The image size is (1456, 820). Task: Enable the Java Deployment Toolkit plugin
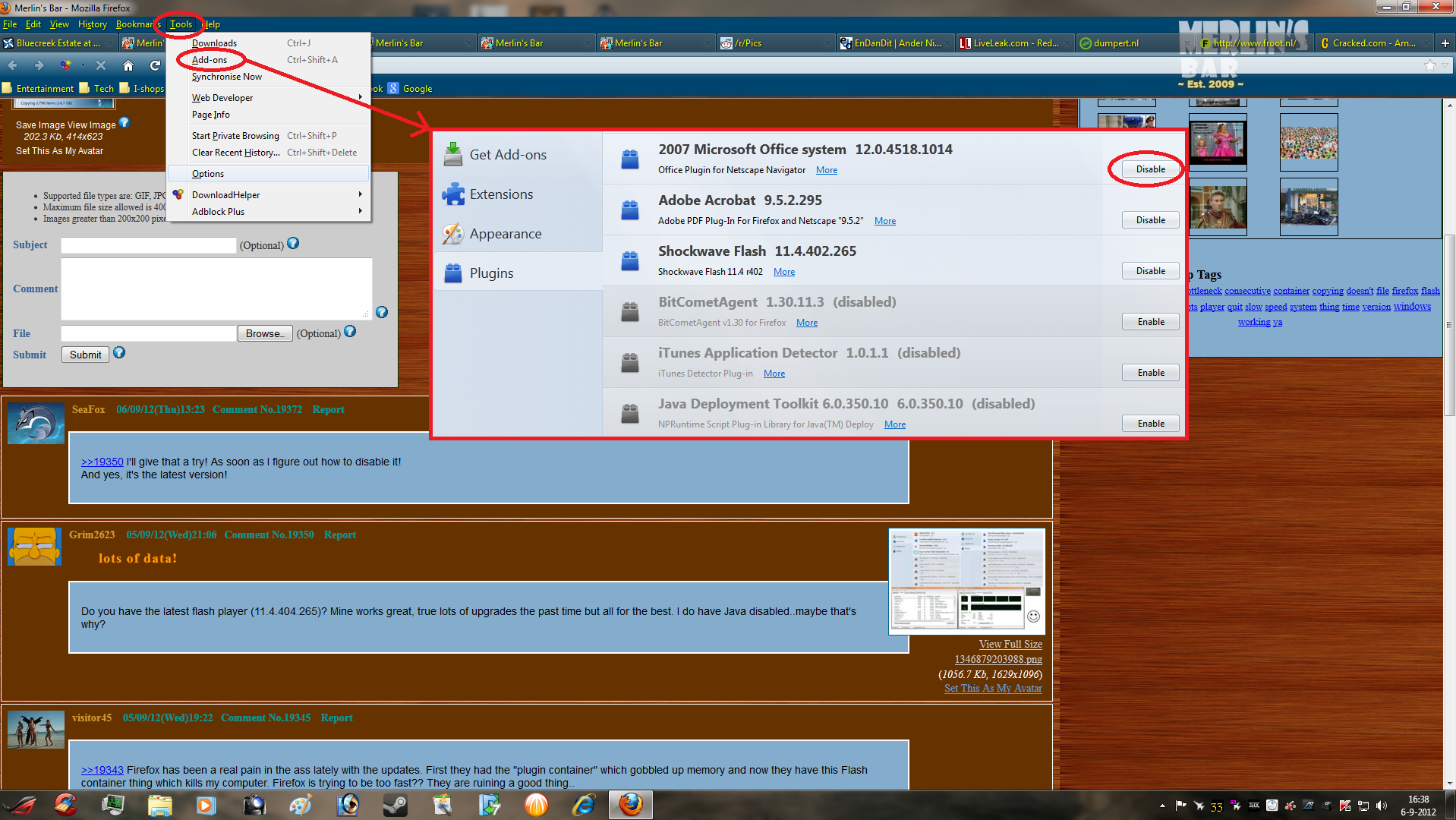[1151, 424]
